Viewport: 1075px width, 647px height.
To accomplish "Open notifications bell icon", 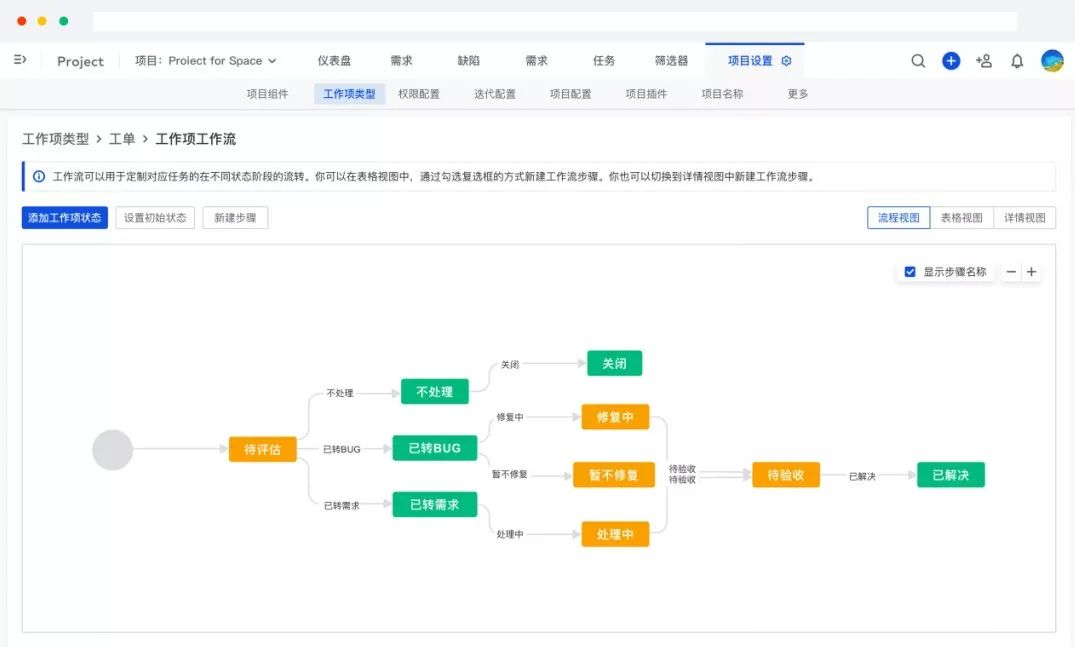I will [1017, 61].
